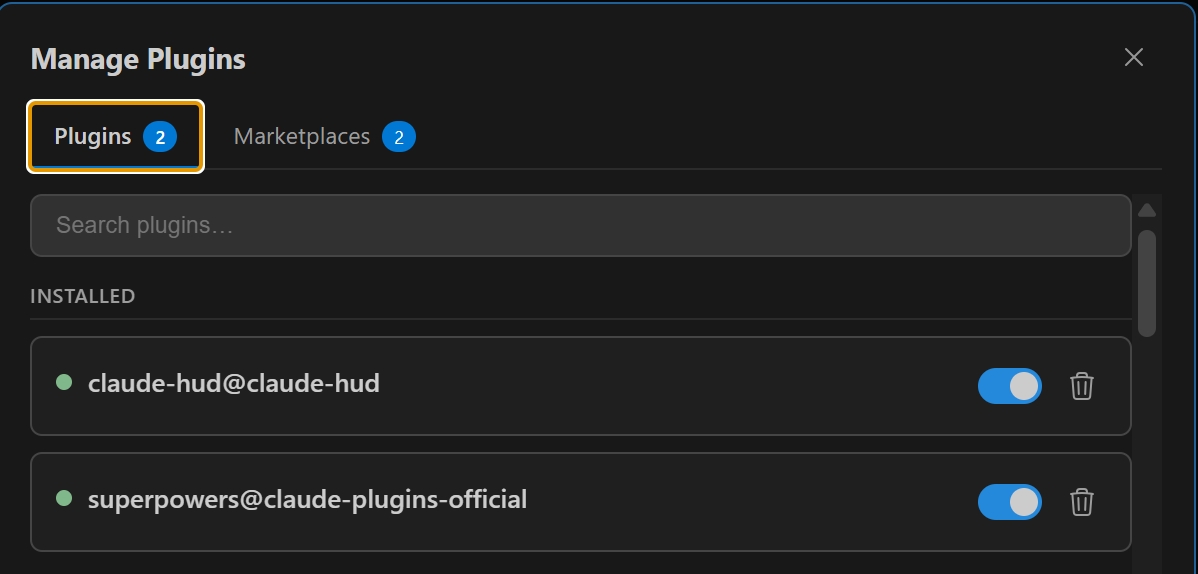
Task: Open the superpowers@claude-plugins-official entry name
Action: (x=307, y=499)
